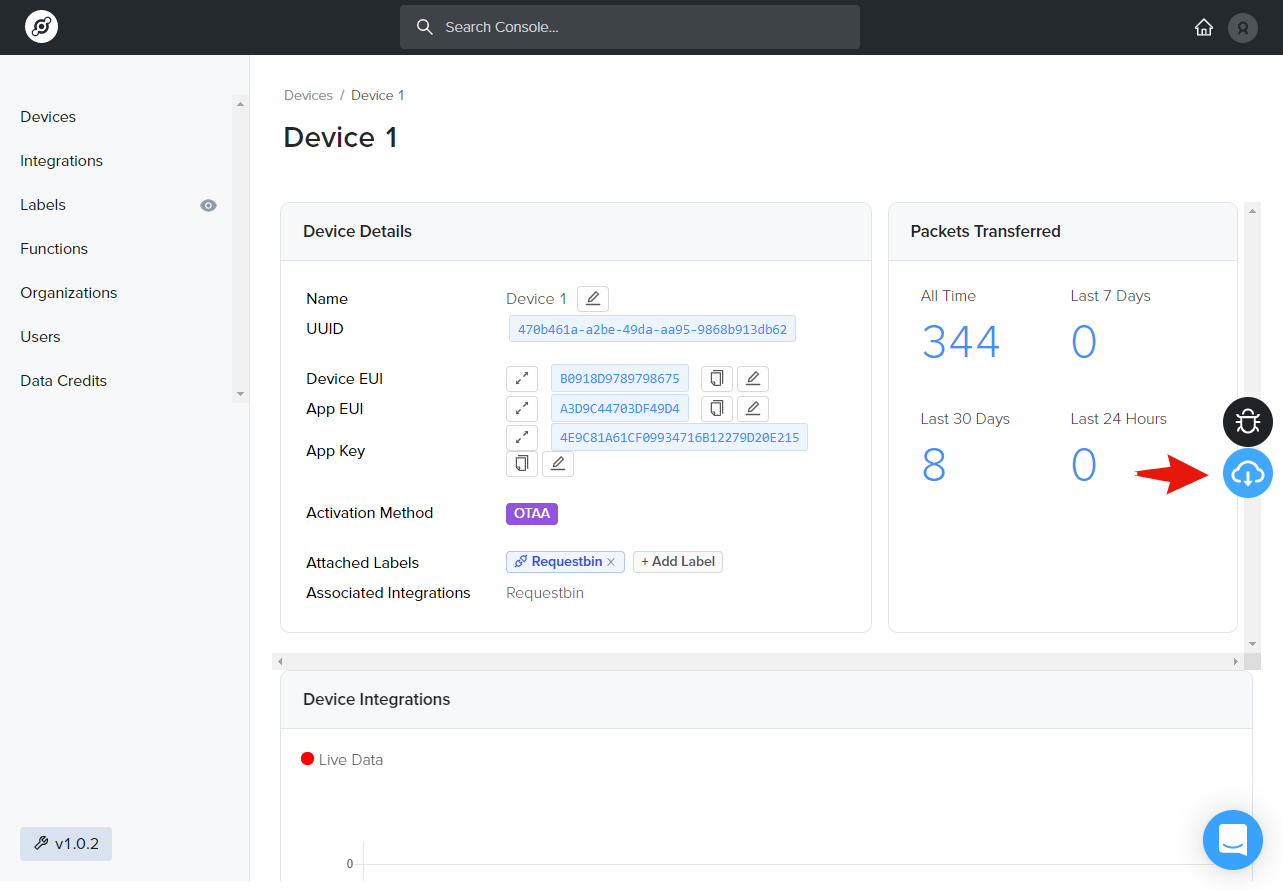Go to Integrations in sidebar
The image size is (1283, 890).
pyautogui.click(x=61, y=161)
